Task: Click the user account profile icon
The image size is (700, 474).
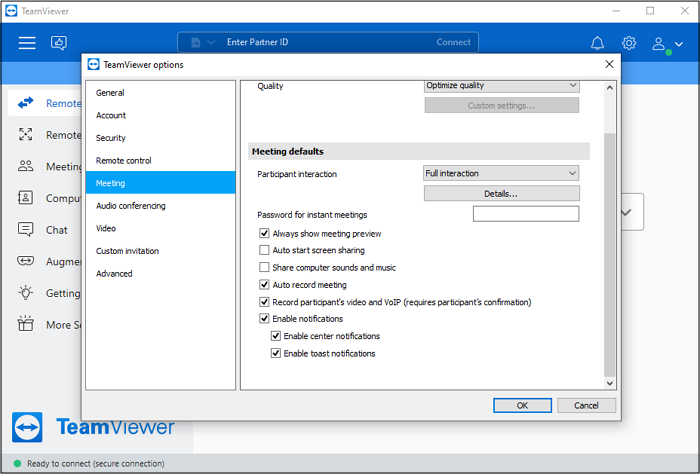Action: tap(660, 43)
